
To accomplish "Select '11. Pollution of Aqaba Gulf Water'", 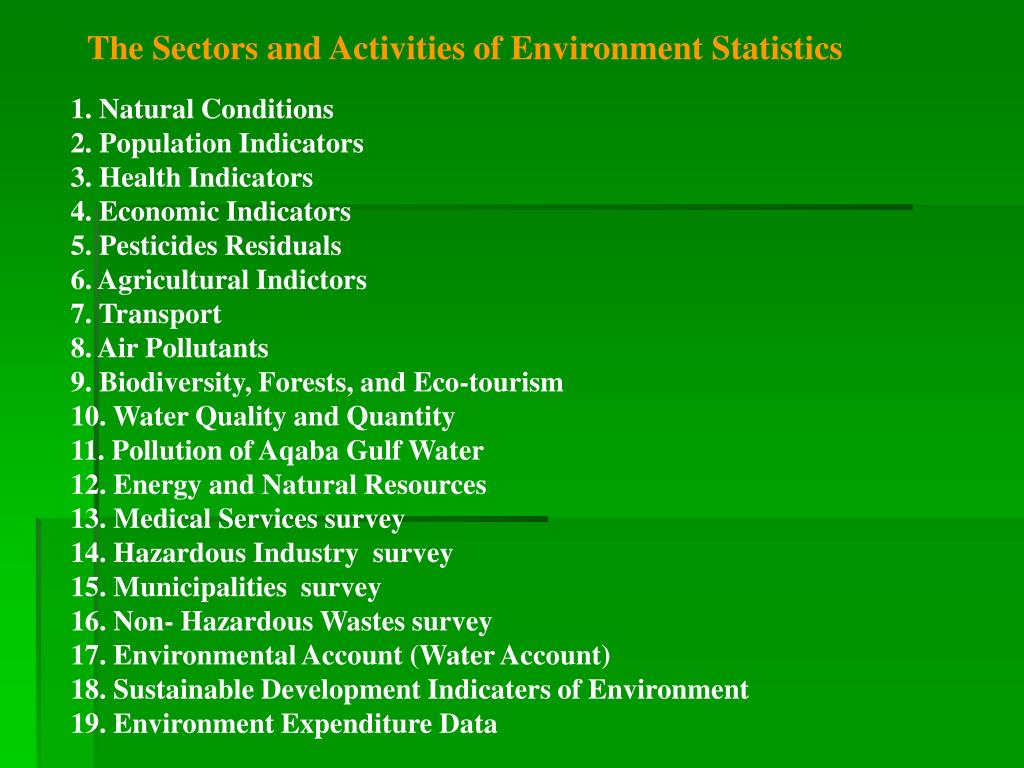I will point(277,451).
